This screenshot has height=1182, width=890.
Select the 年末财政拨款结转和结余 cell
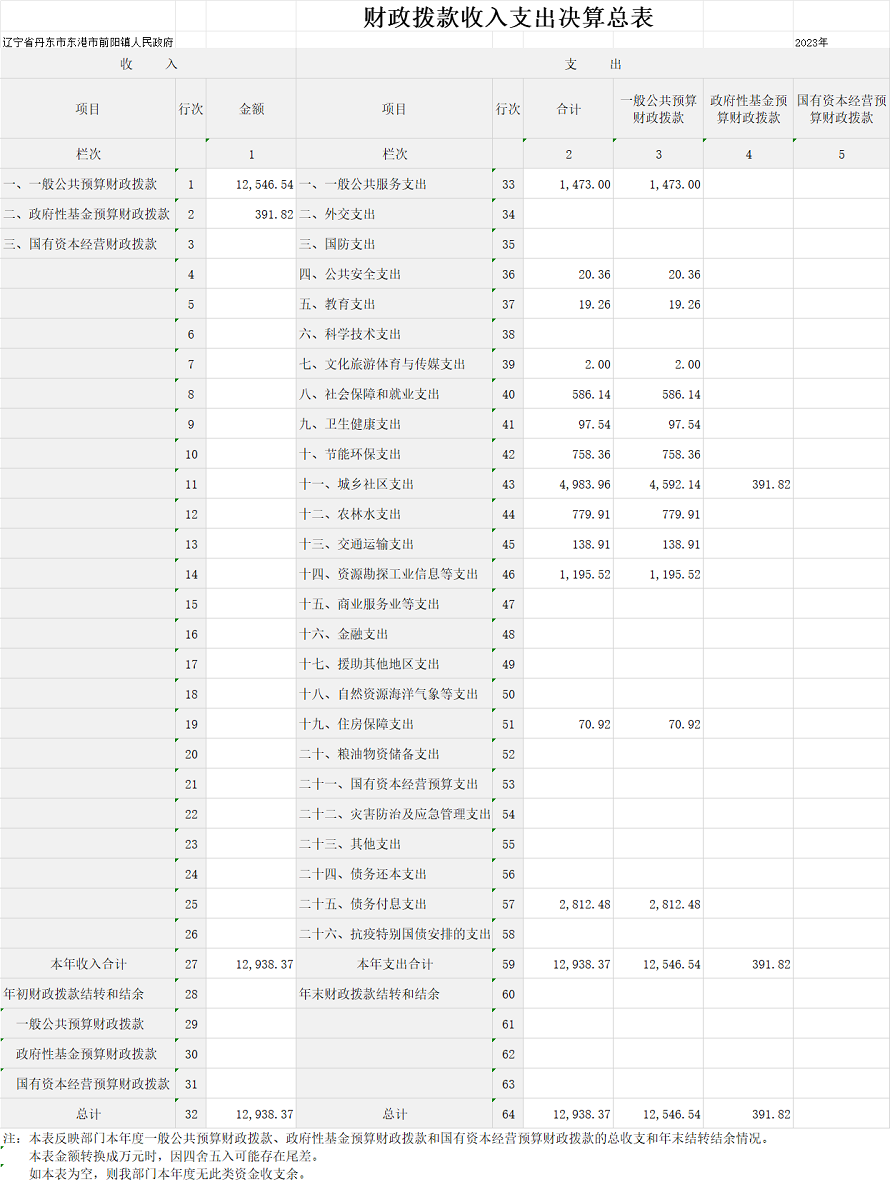394,994
